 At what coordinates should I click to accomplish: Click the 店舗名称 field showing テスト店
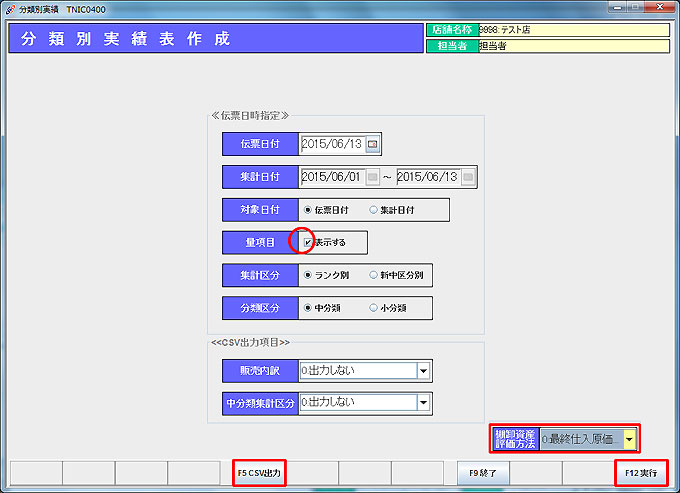(x=574, y=30)
